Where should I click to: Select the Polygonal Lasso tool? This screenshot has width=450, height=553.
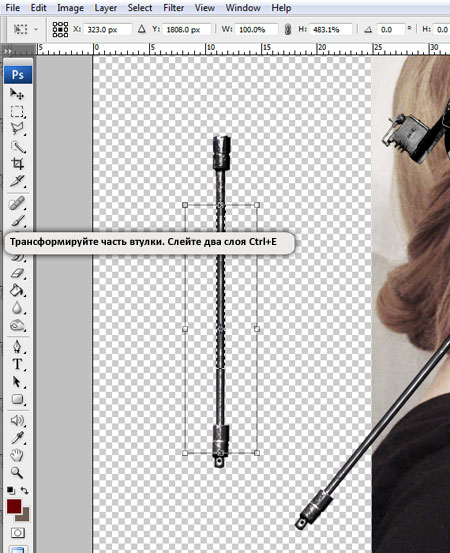click(x=17, y=129)
